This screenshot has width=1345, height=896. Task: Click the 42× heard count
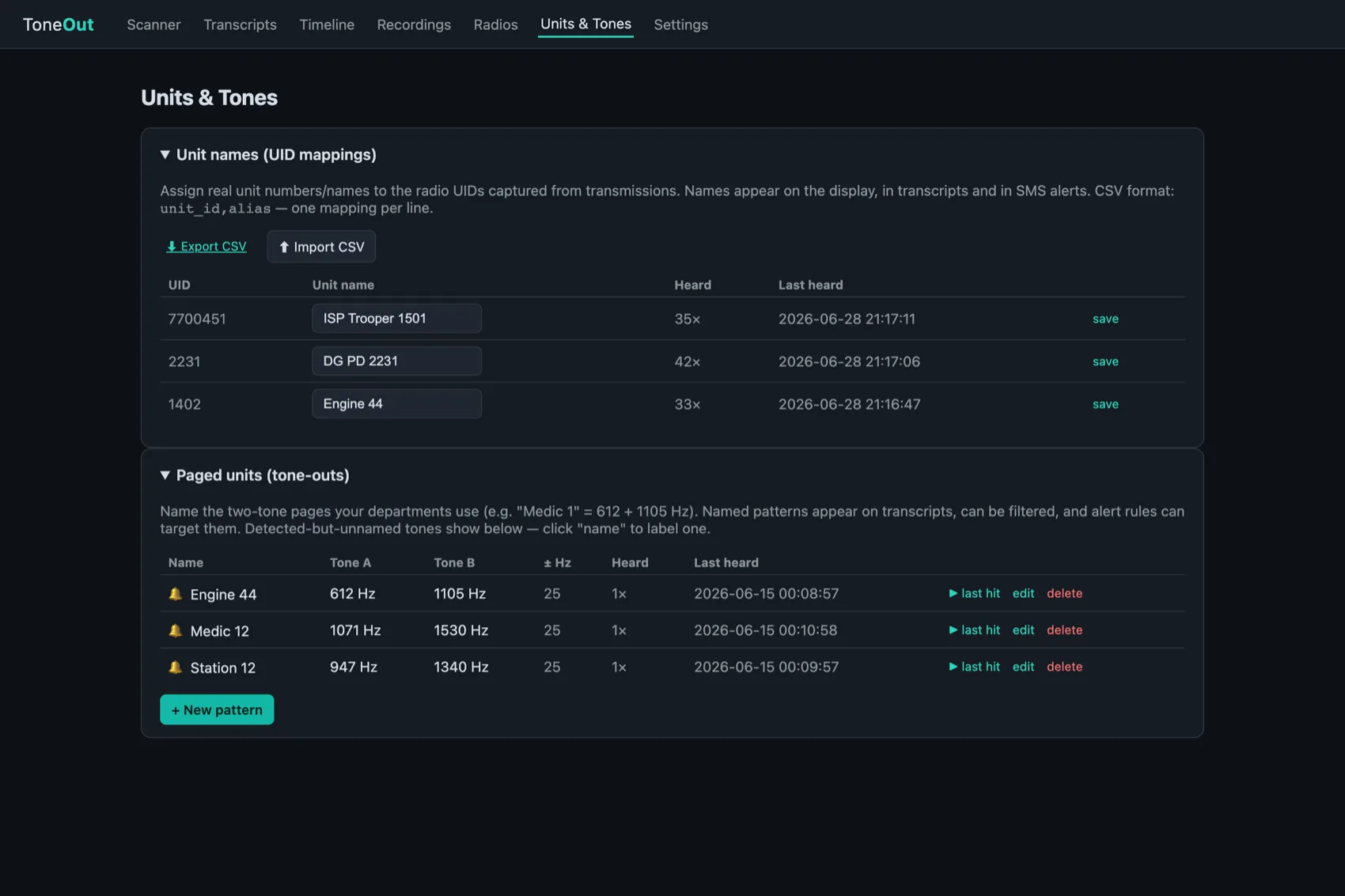point(687,361)
